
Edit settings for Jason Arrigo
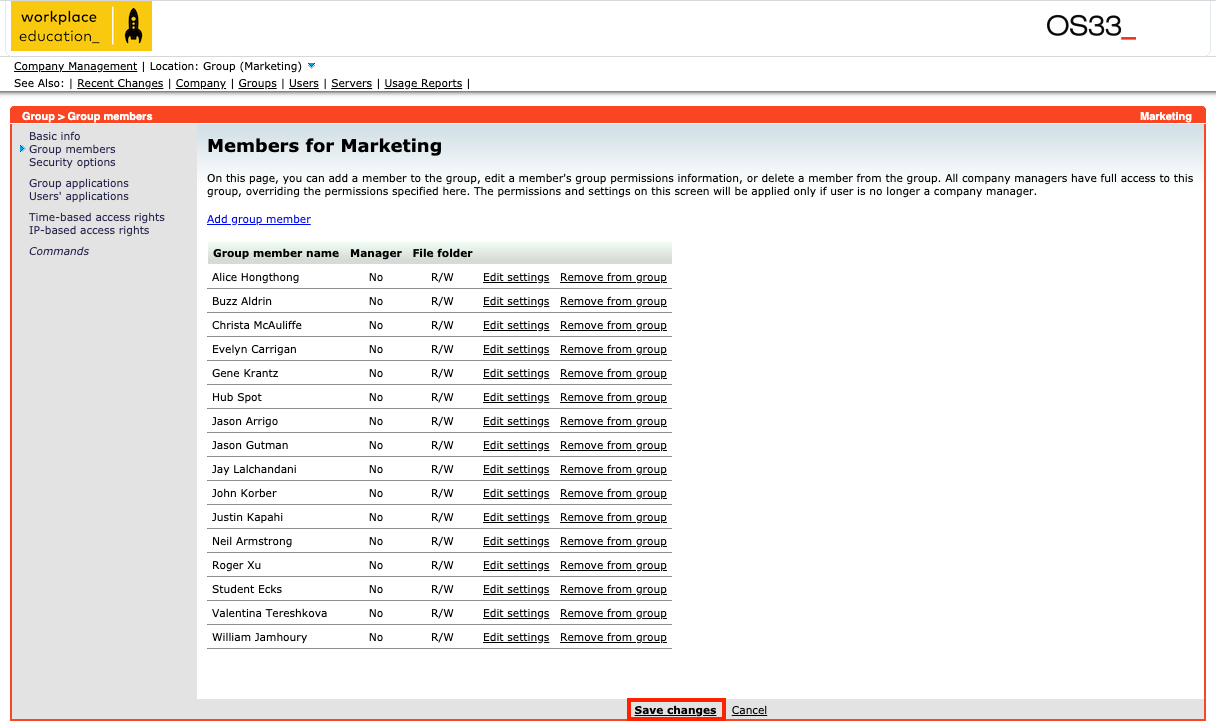516,421
